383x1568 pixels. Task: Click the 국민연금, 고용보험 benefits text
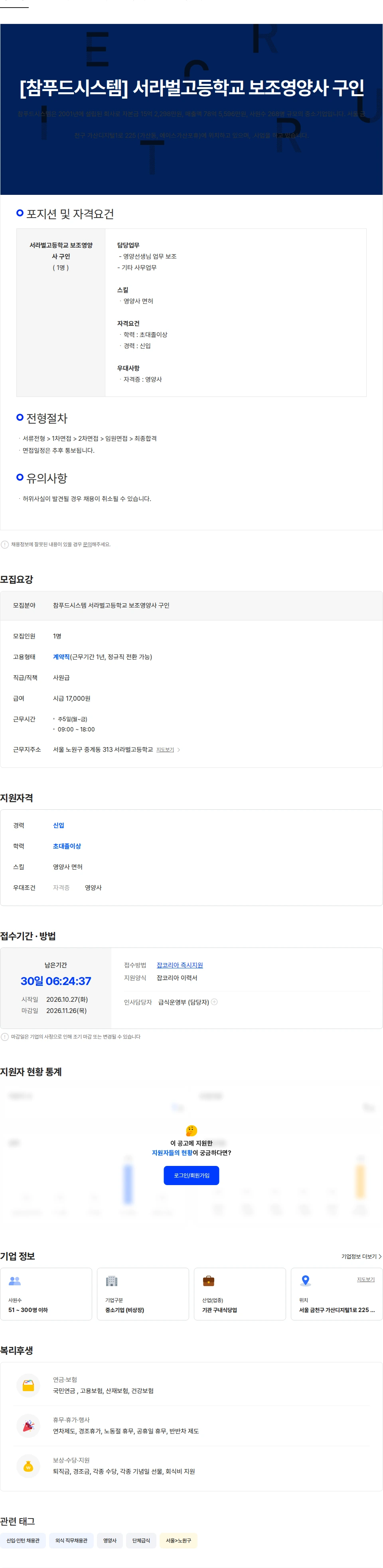point(103,1391)
